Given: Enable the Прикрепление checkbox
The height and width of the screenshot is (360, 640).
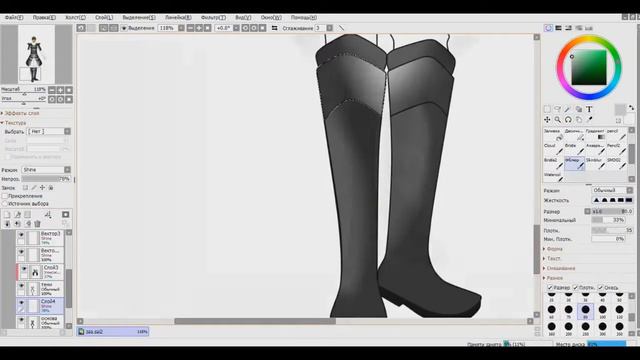Looking at the screenshot, I should pos(5,196).
